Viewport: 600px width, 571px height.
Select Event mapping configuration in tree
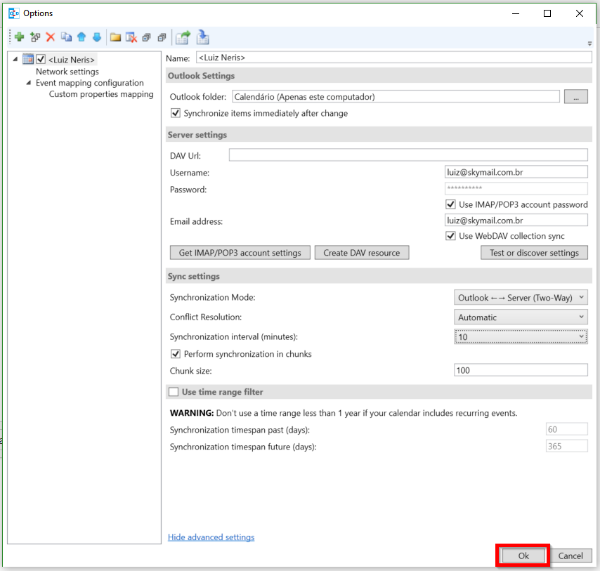pyautogui.click(x=90, y=83)
